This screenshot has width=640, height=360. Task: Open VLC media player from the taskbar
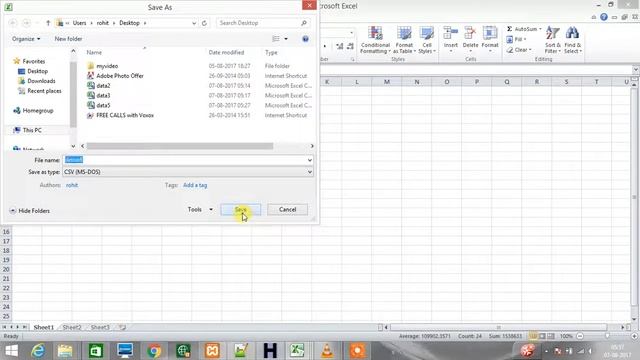click(327, 351)
